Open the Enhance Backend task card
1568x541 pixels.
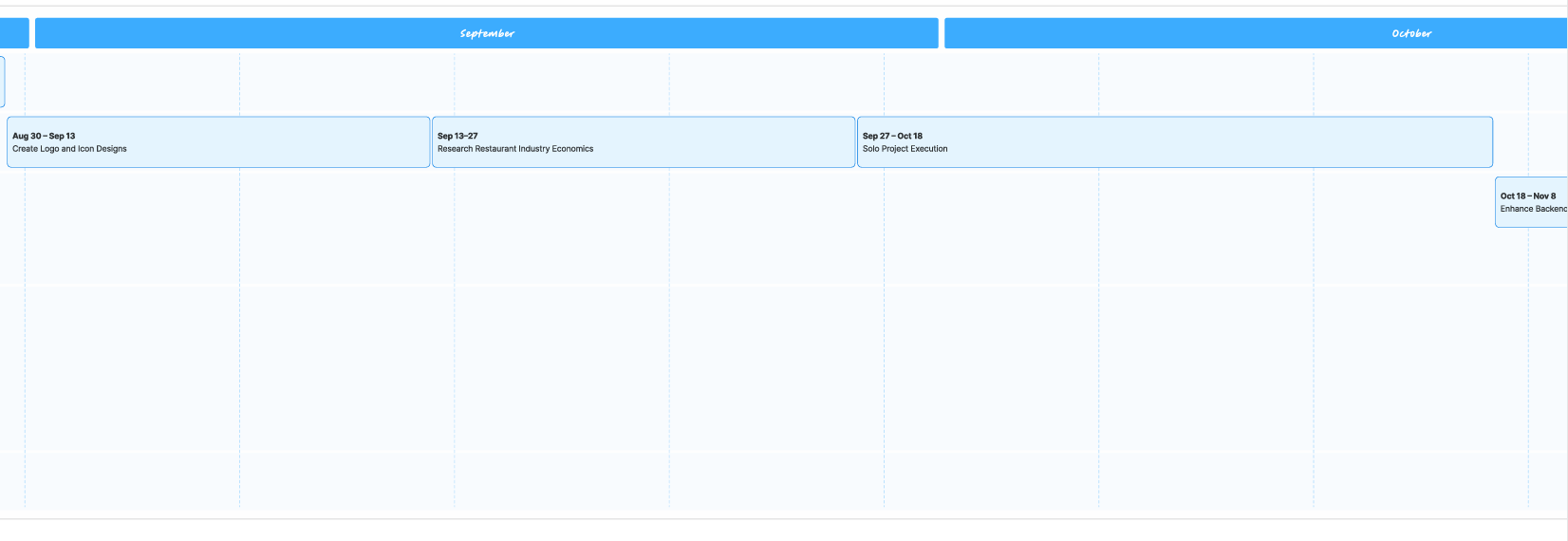tap(1531, 202)
